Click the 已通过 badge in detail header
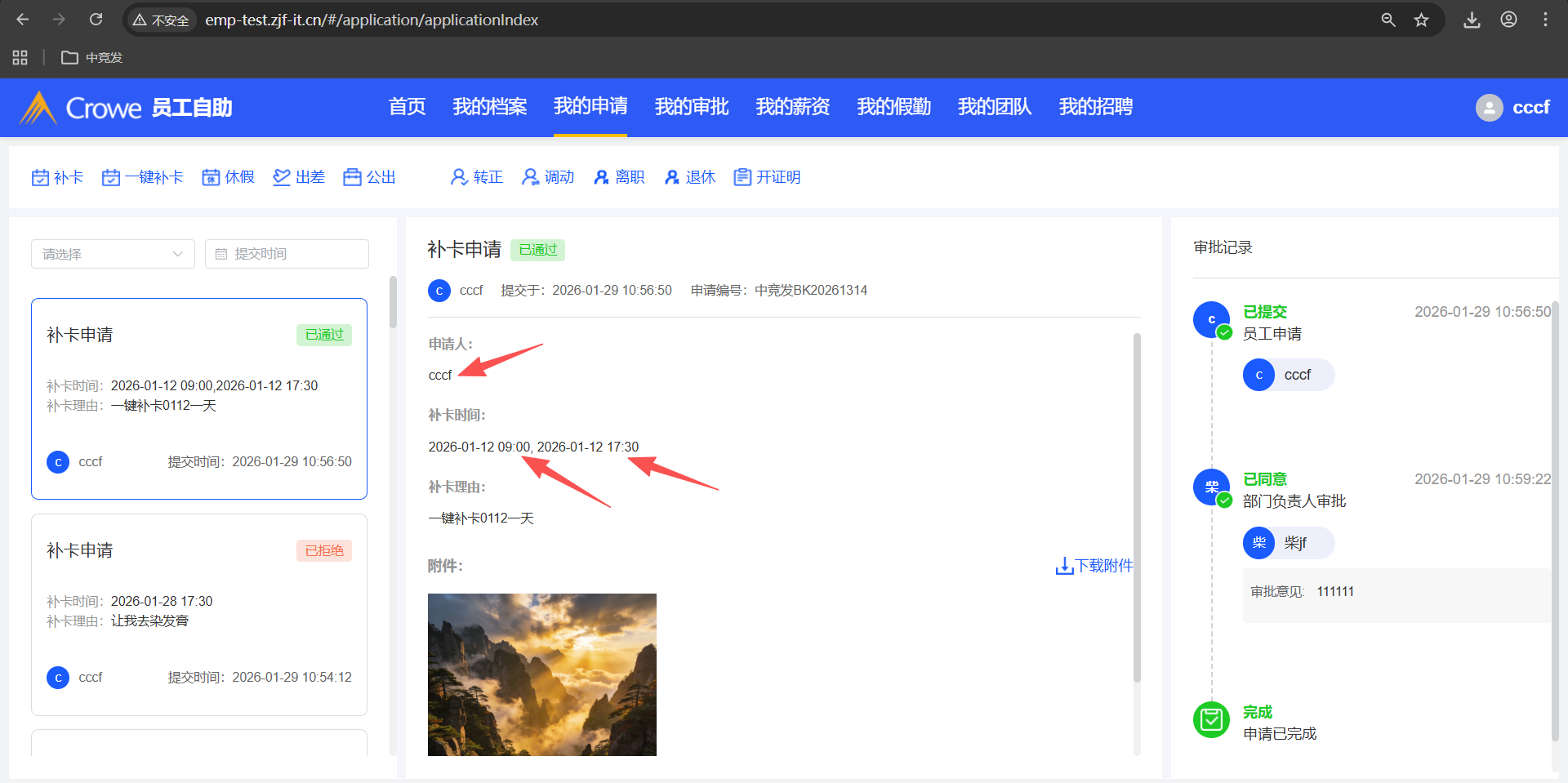This screenshot has height=783, width=1568. 538,250
